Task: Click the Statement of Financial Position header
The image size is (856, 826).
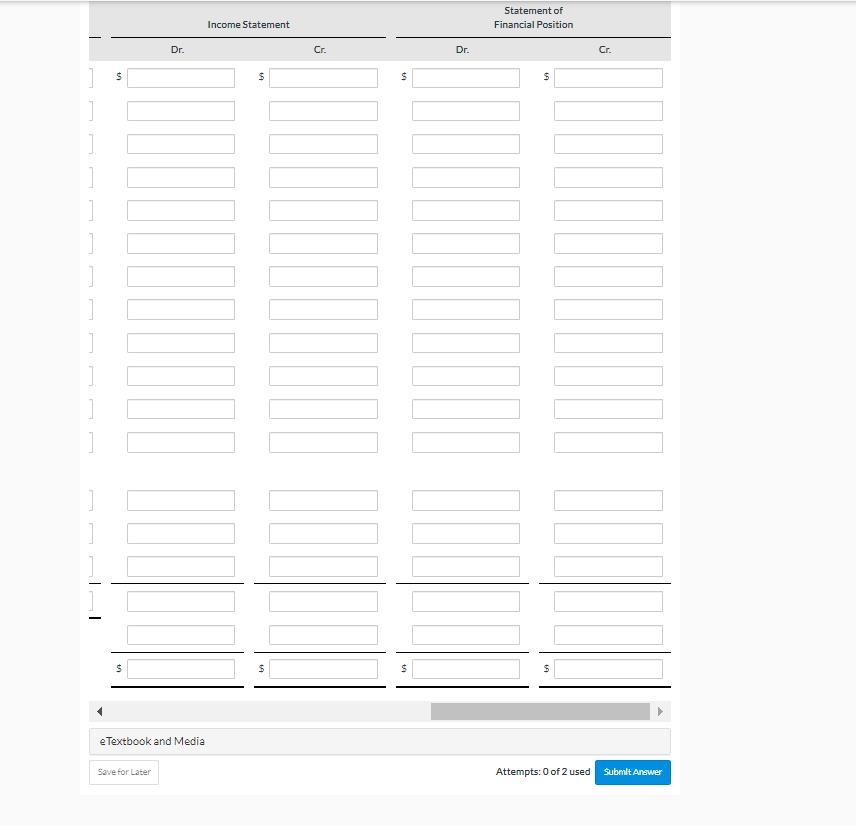Action: coord(532,17)
